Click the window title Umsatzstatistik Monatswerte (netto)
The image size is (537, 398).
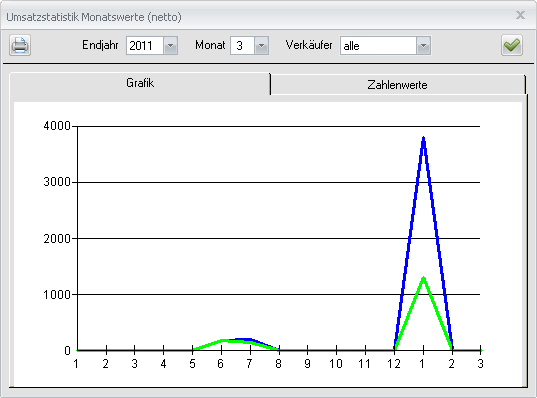[x=94, y=17]
